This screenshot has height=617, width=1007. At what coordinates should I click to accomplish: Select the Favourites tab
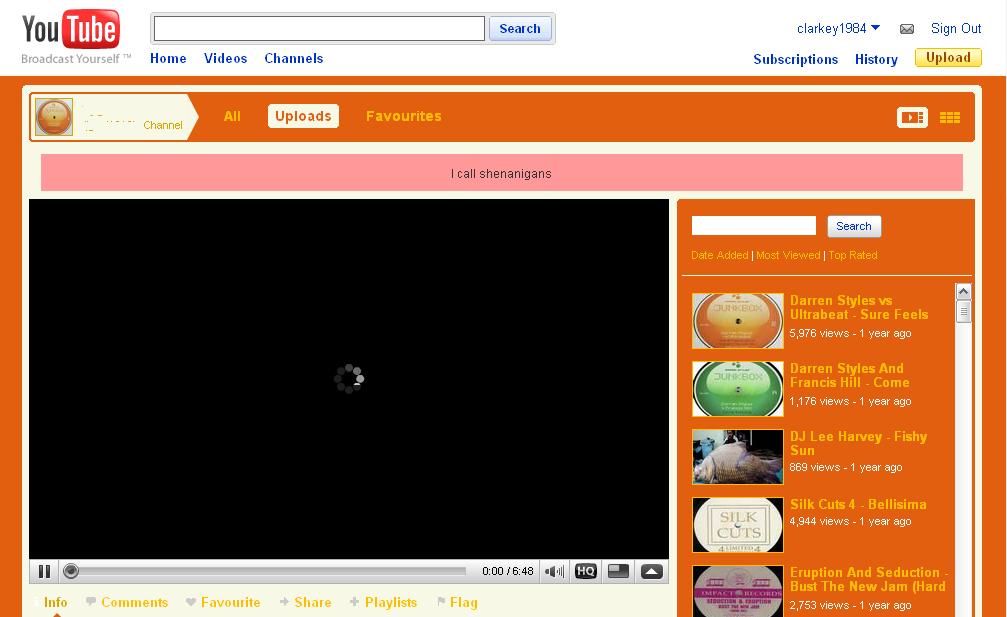403,116
